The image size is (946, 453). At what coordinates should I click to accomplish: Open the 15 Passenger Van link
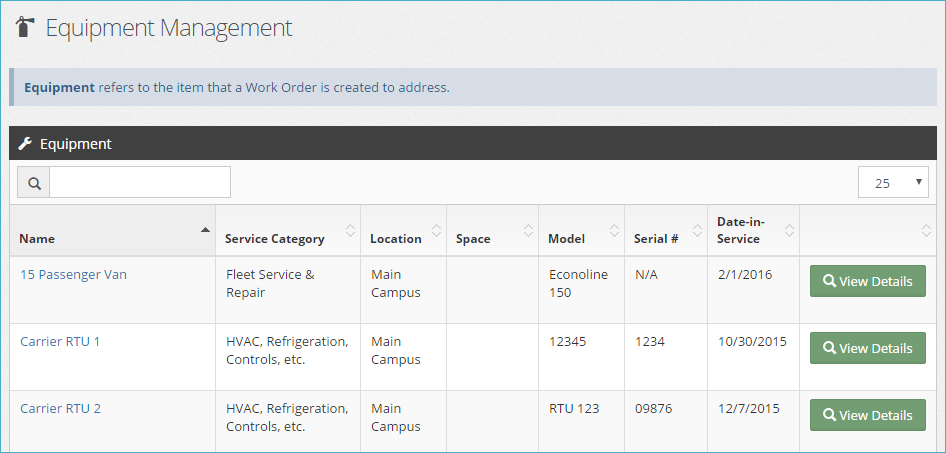coord(73,274)
